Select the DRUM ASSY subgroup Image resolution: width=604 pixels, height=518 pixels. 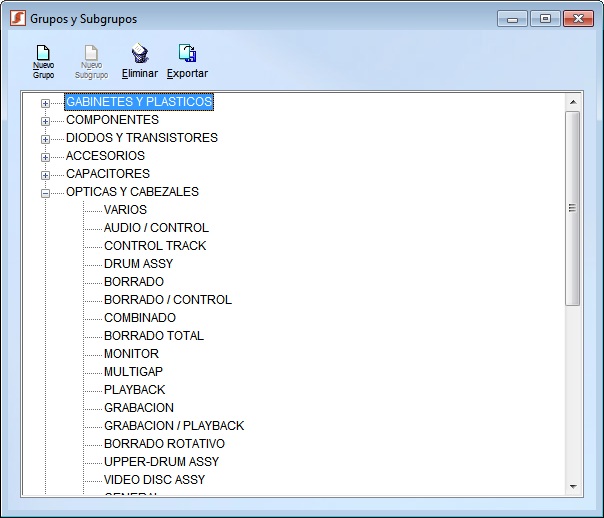(x=138, y=264)
